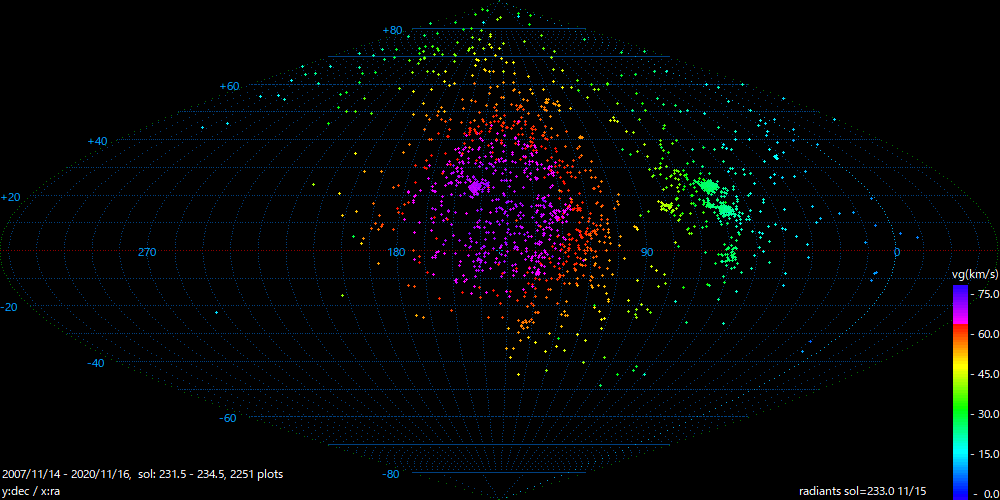Click the -80 declination label
This screenshot has width=1000, height=500.
pyautogui.click(x=391, y=474)
